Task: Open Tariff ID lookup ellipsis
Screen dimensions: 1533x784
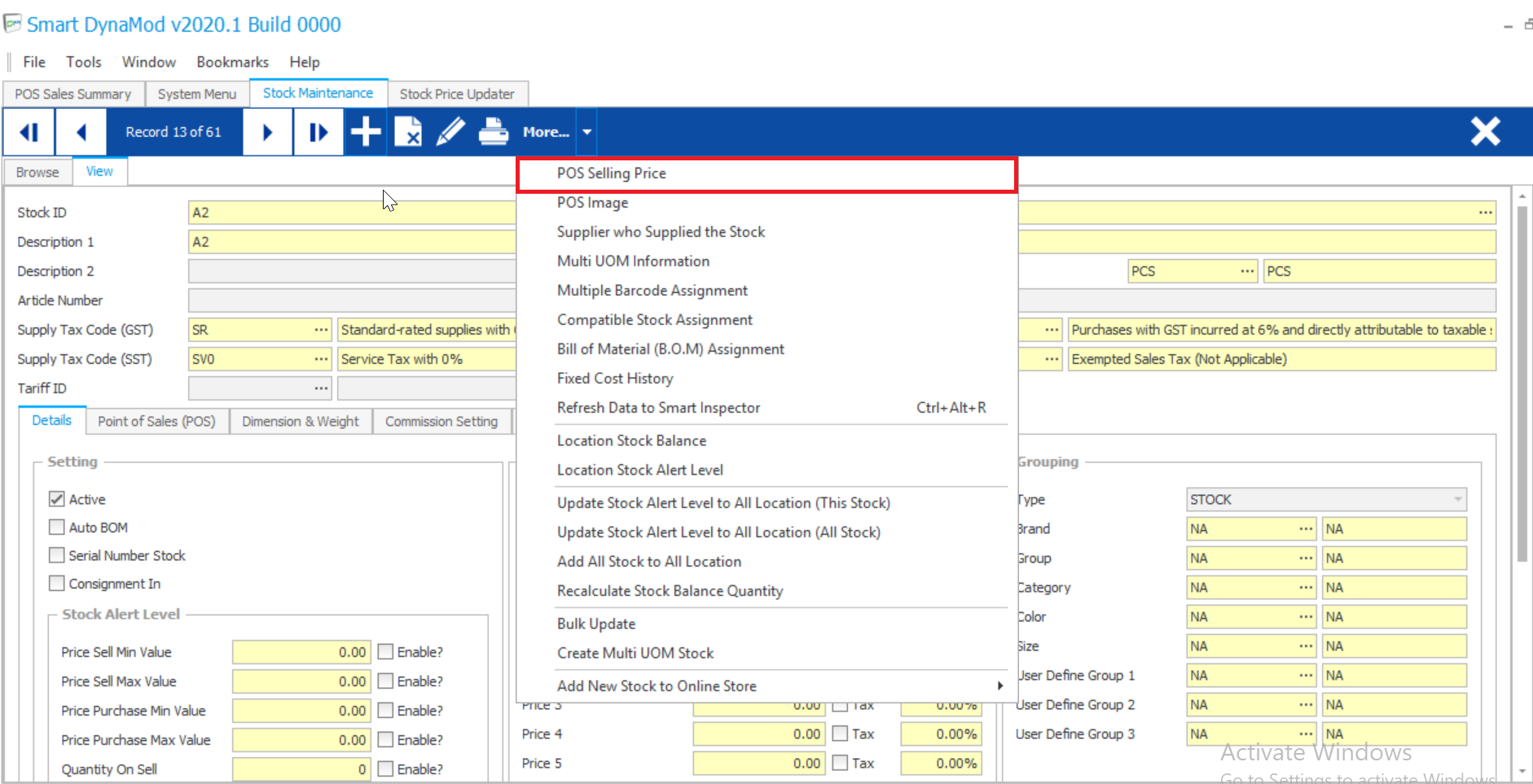Action: (x=322, y=388)
